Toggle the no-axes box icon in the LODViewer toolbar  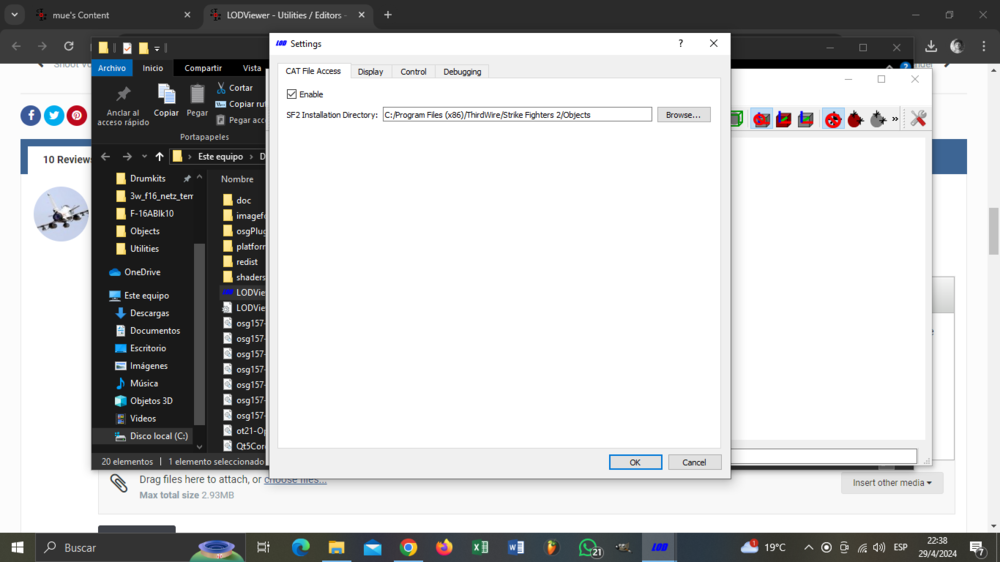click(761, 119)
